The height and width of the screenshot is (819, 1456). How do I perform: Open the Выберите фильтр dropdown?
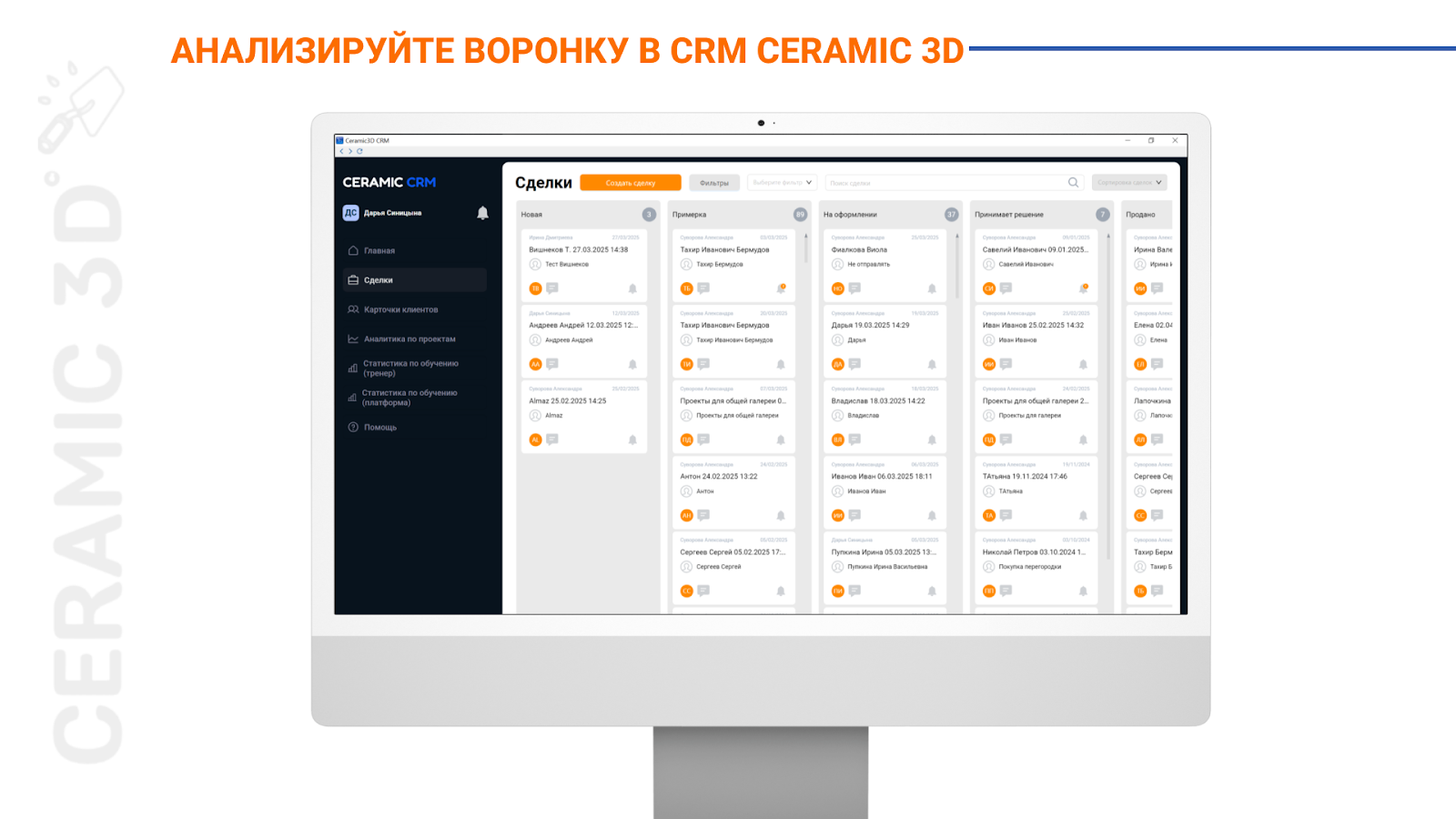coord(783,183)
